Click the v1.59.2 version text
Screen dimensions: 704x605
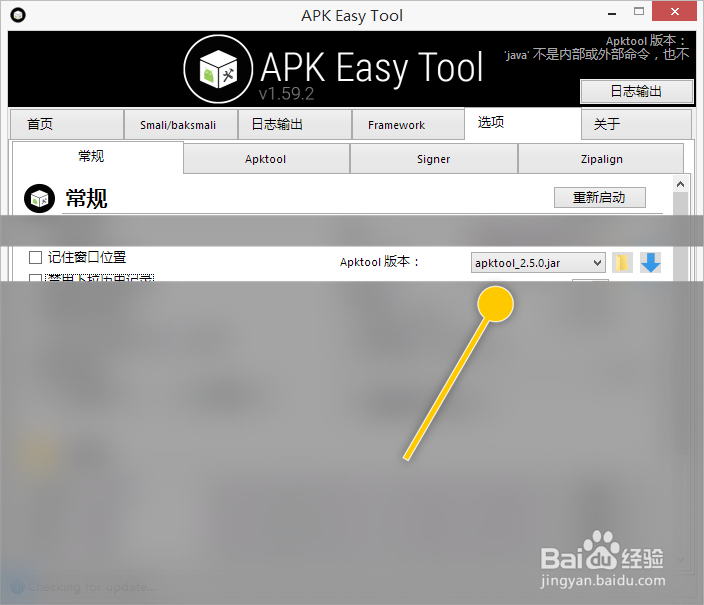(x=286, y=94)
